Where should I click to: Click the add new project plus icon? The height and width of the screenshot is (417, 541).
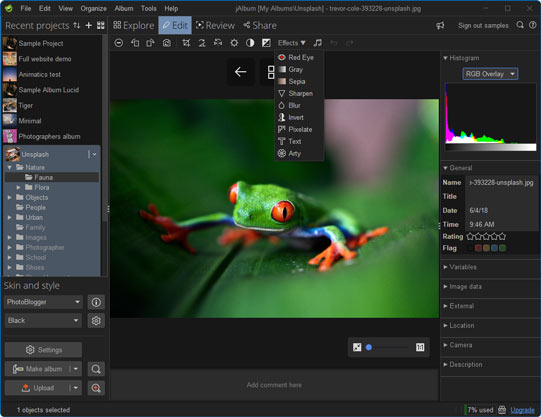click(89, 25)
